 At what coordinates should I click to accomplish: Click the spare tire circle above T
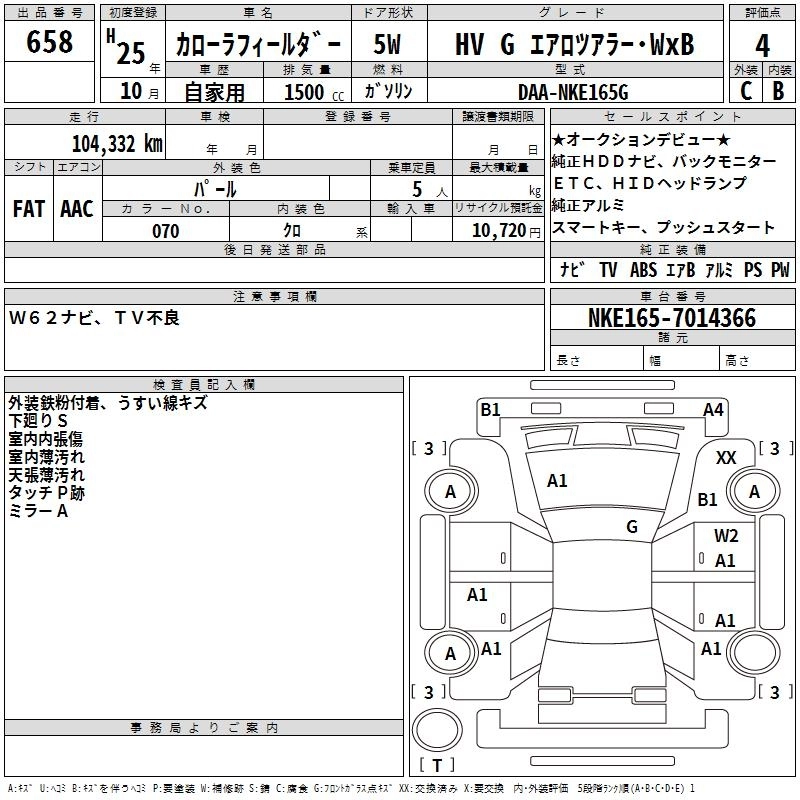[x=437, y=730]
